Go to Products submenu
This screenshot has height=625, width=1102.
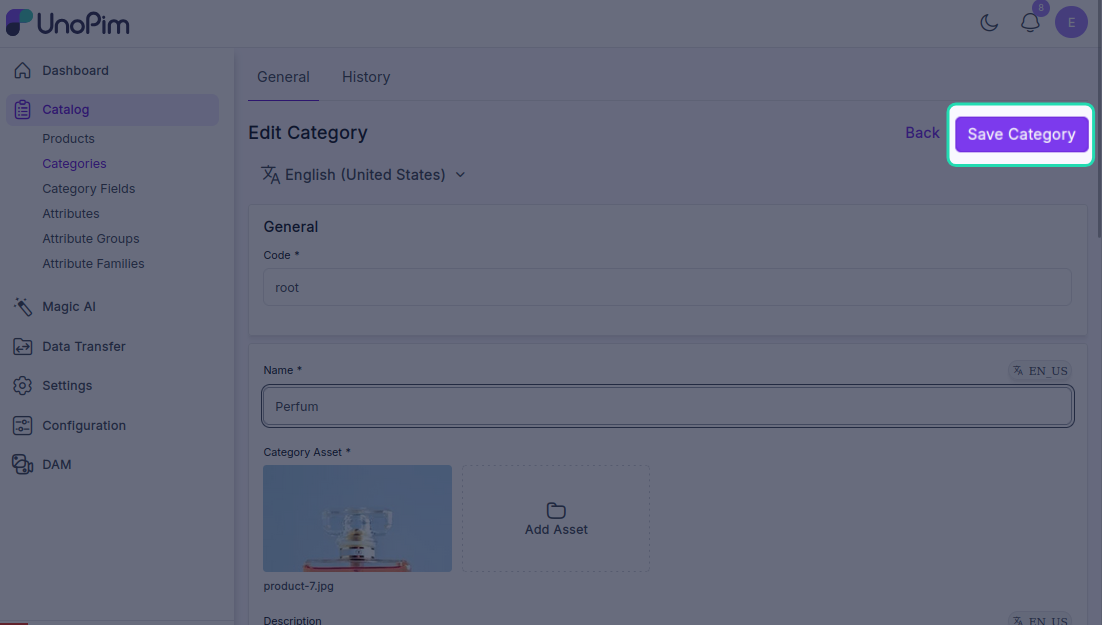click(x=68, y=138)
